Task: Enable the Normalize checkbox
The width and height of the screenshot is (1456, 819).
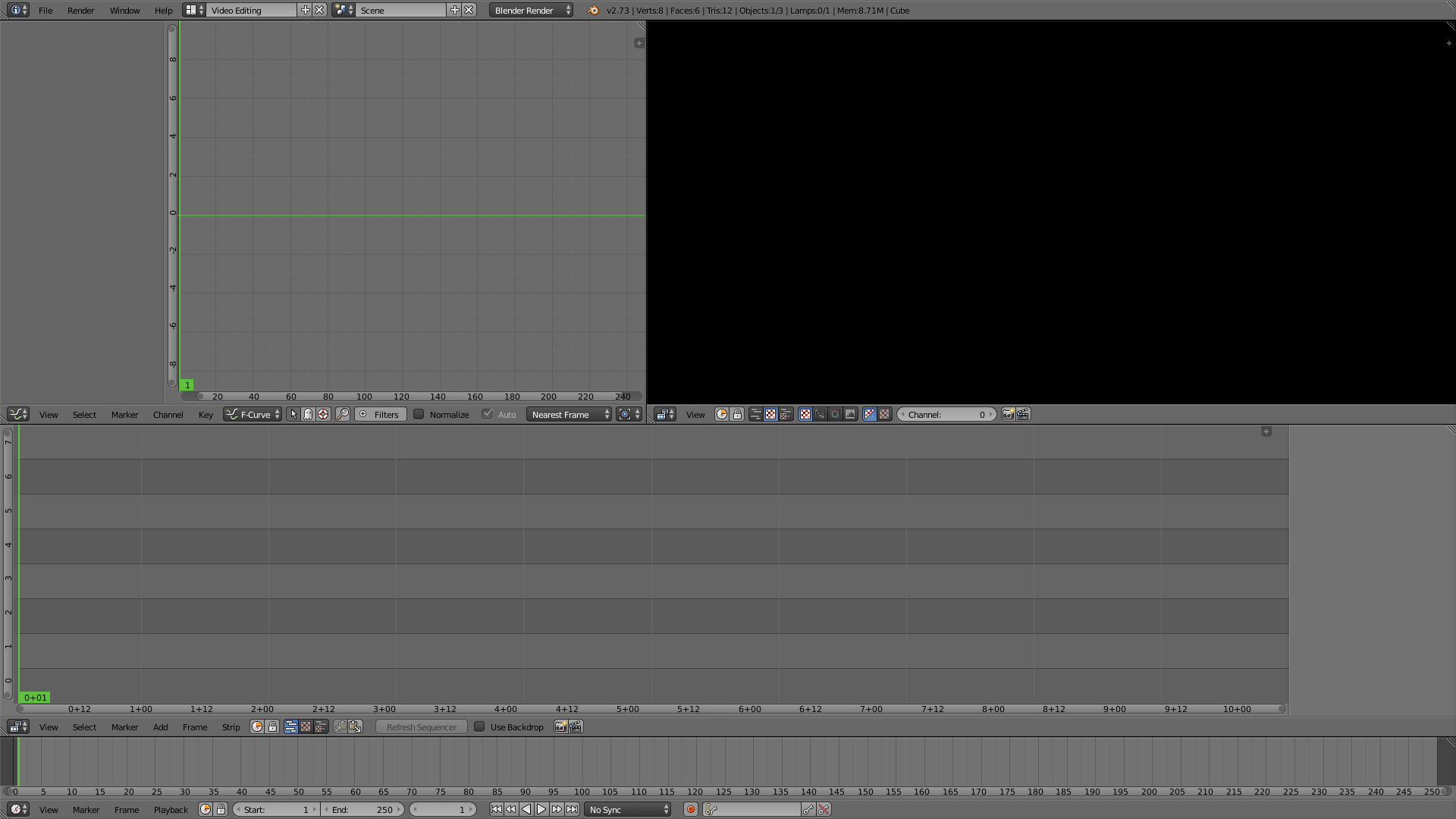Action: (419, 414)
